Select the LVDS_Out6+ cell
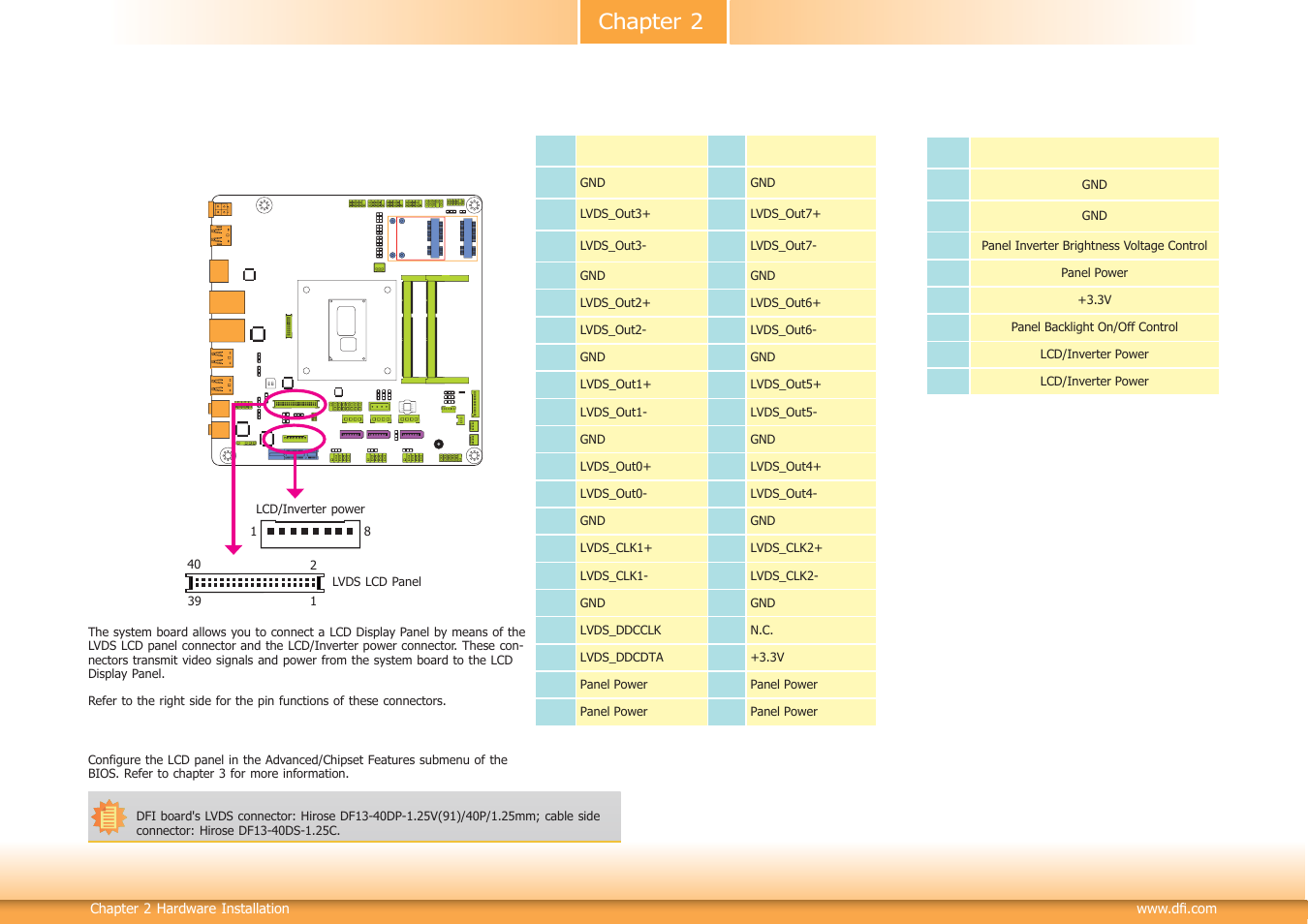This screenshot has width=1308, height=924. pyautogui.click(x=811, y=303)
